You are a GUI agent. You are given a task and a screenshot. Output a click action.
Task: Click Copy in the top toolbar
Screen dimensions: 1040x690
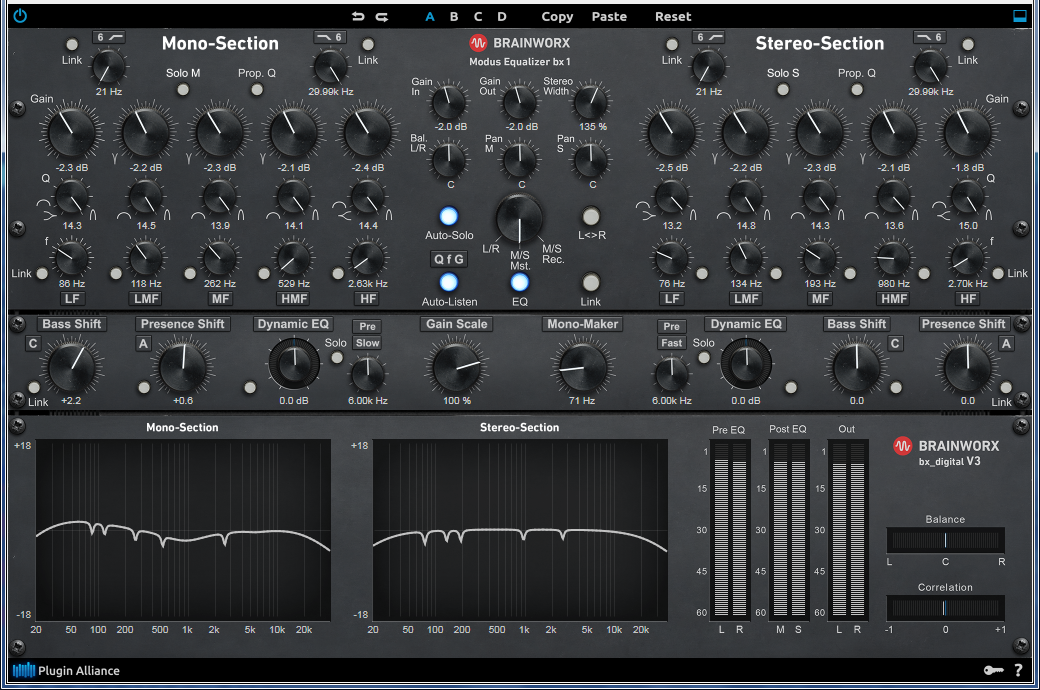point(557,17)
